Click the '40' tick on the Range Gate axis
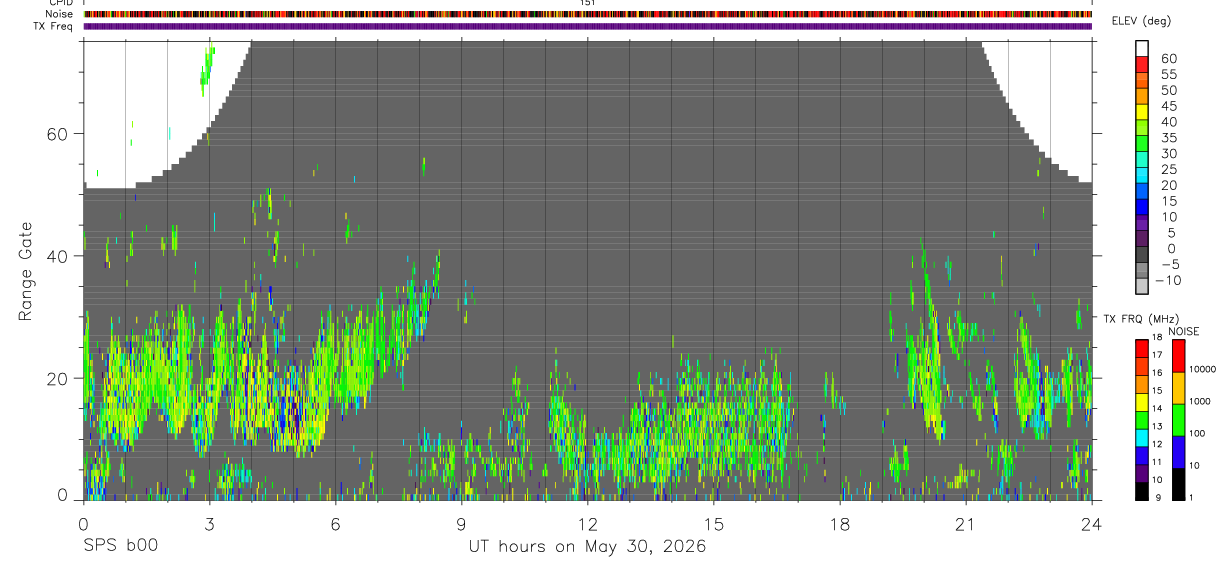The width and height of the screenshot is (1228, 567). 58,256
